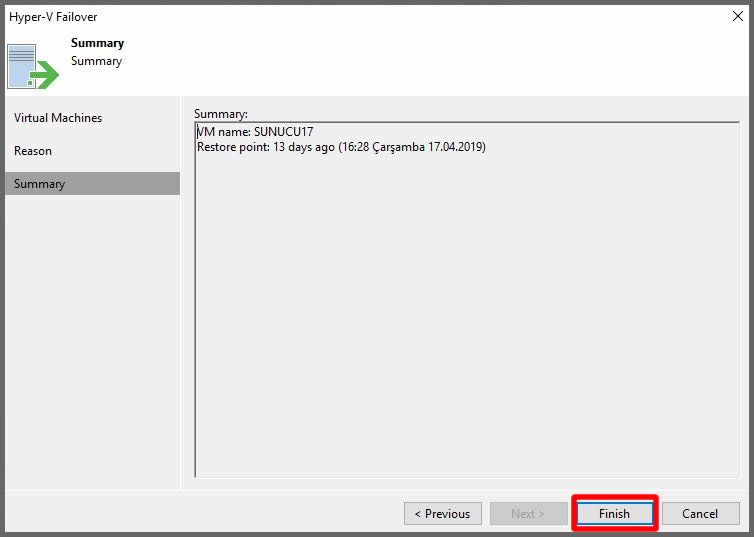Viewport: 754px width, 537px height.
Task: Click the Hyper-V Failover title bar text
Action: pos(54,17)
